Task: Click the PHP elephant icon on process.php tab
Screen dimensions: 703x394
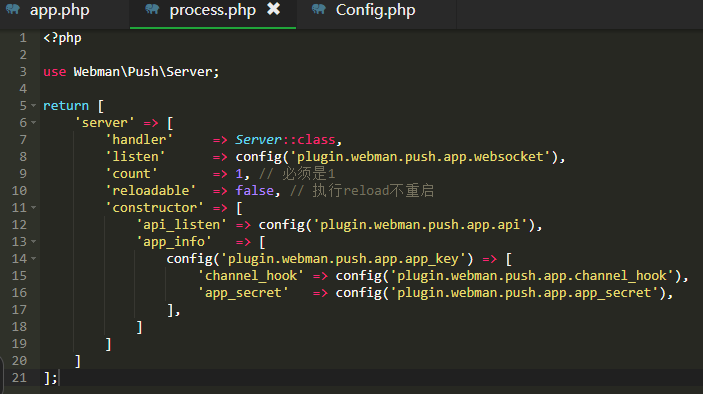Action: point(152,9)
